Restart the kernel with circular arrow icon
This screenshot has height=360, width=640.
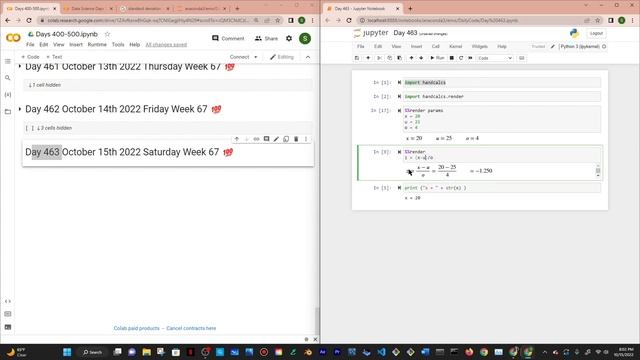[x=461, y=58]
